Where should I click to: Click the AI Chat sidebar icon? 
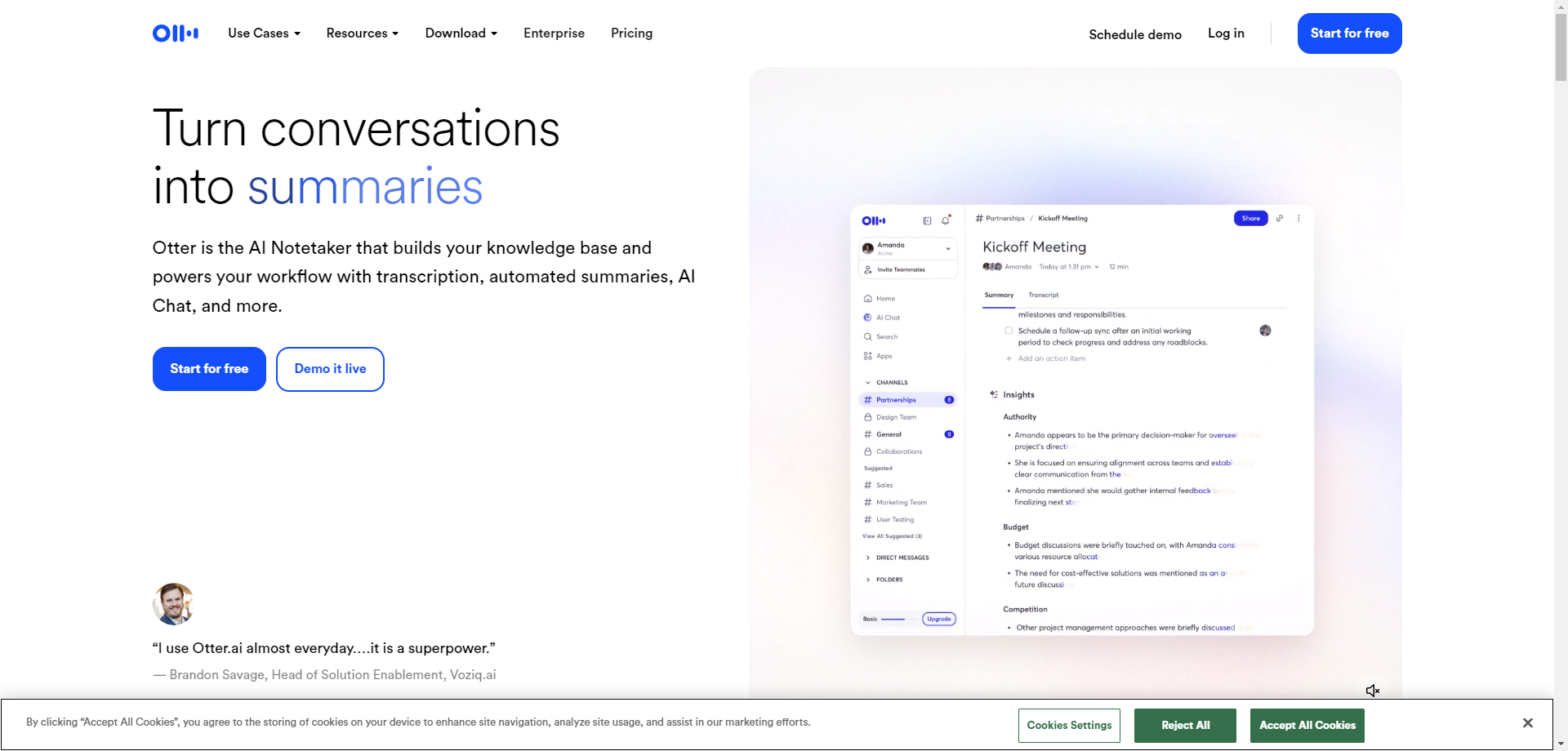[867, 318]
